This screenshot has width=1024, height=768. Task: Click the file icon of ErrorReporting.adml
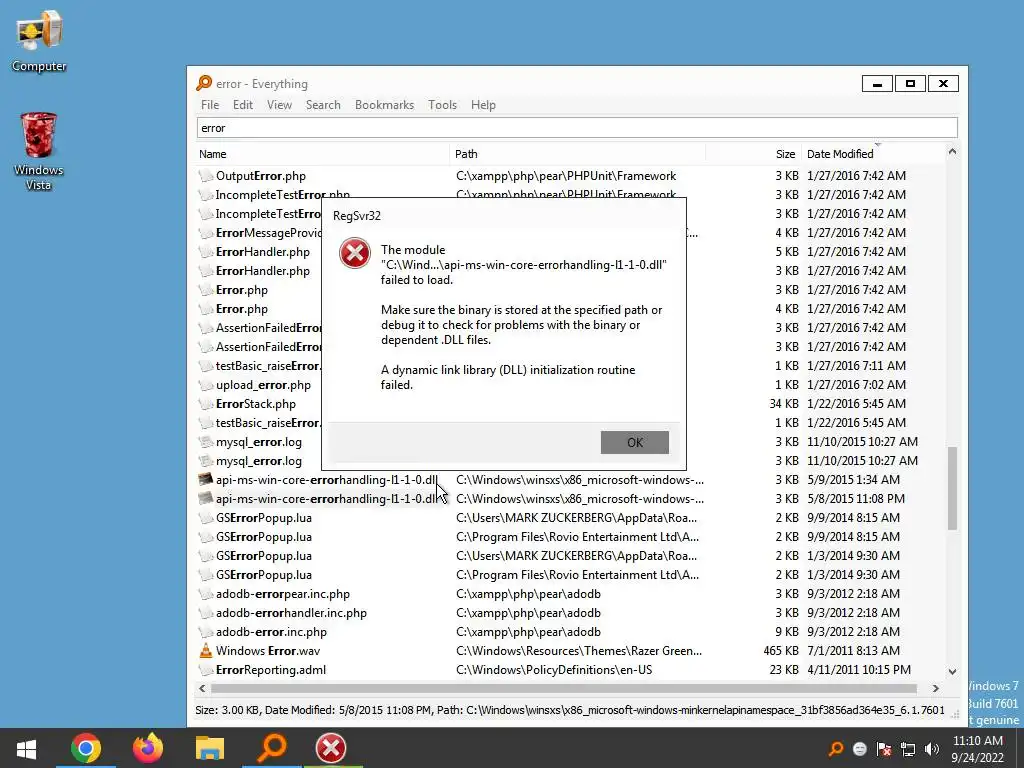tap(206, 669)
